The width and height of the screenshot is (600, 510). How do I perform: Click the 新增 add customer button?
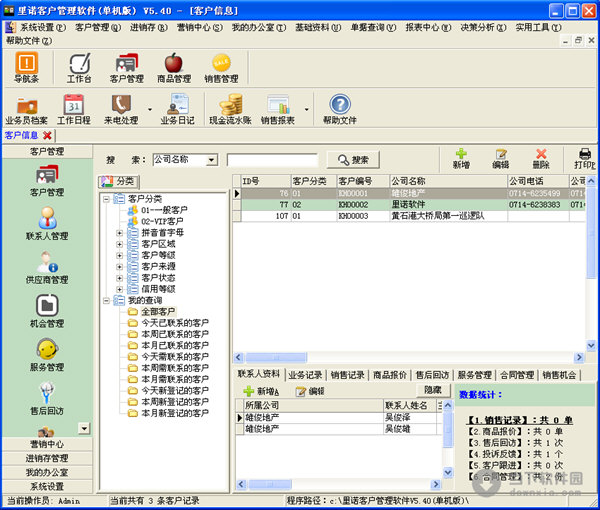click(460, 158)
